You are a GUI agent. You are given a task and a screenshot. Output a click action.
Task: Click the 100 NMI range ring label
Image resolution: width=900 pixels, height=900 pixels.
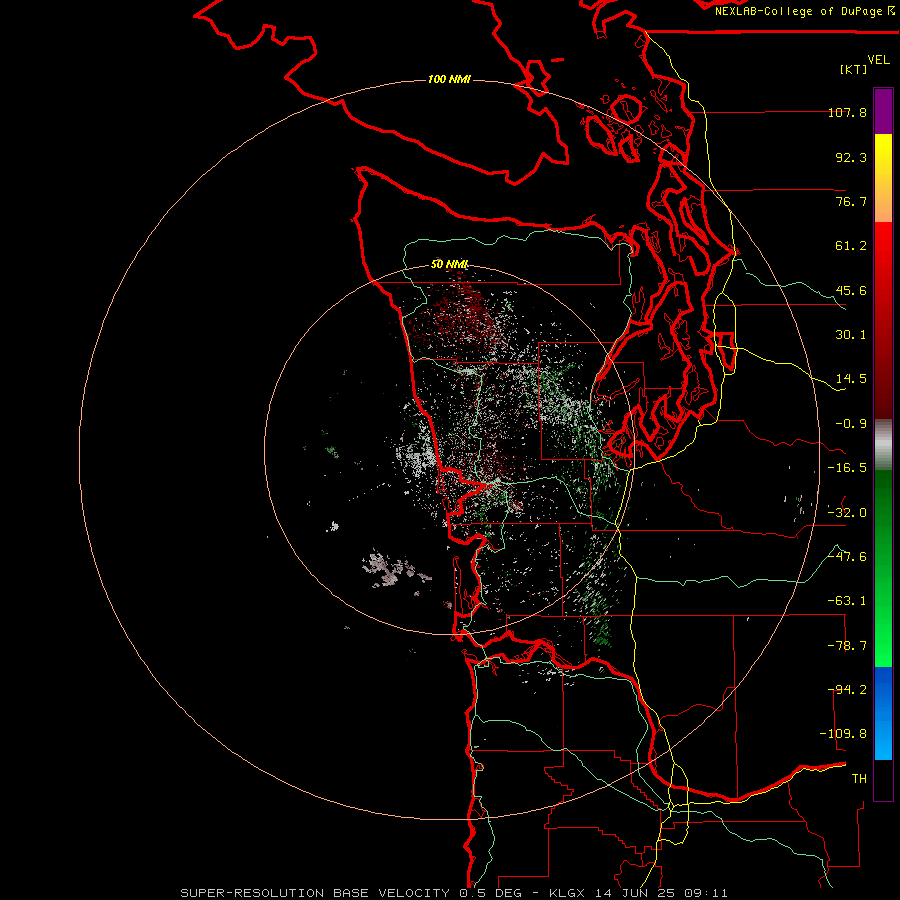pos(449,79)
